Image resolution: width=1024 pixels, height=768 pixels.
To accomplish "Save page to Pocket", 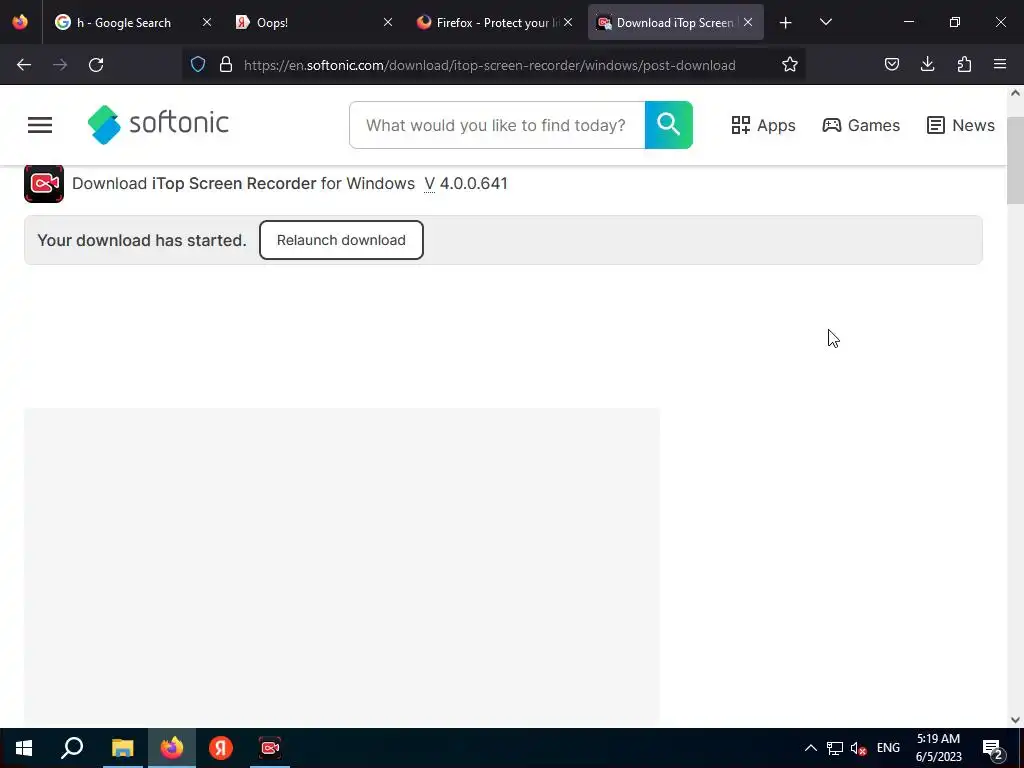I will 891,65.
